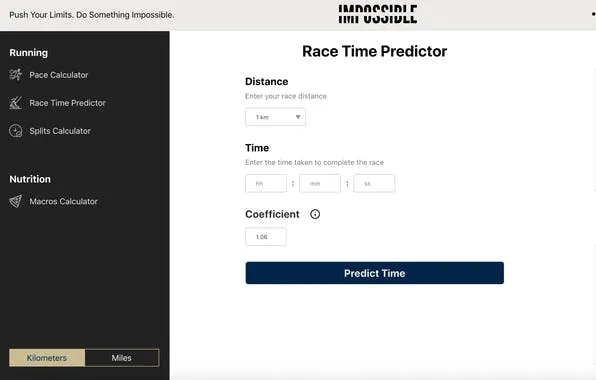Click the 'Race Time Predictor' page title

click(375, 51)
